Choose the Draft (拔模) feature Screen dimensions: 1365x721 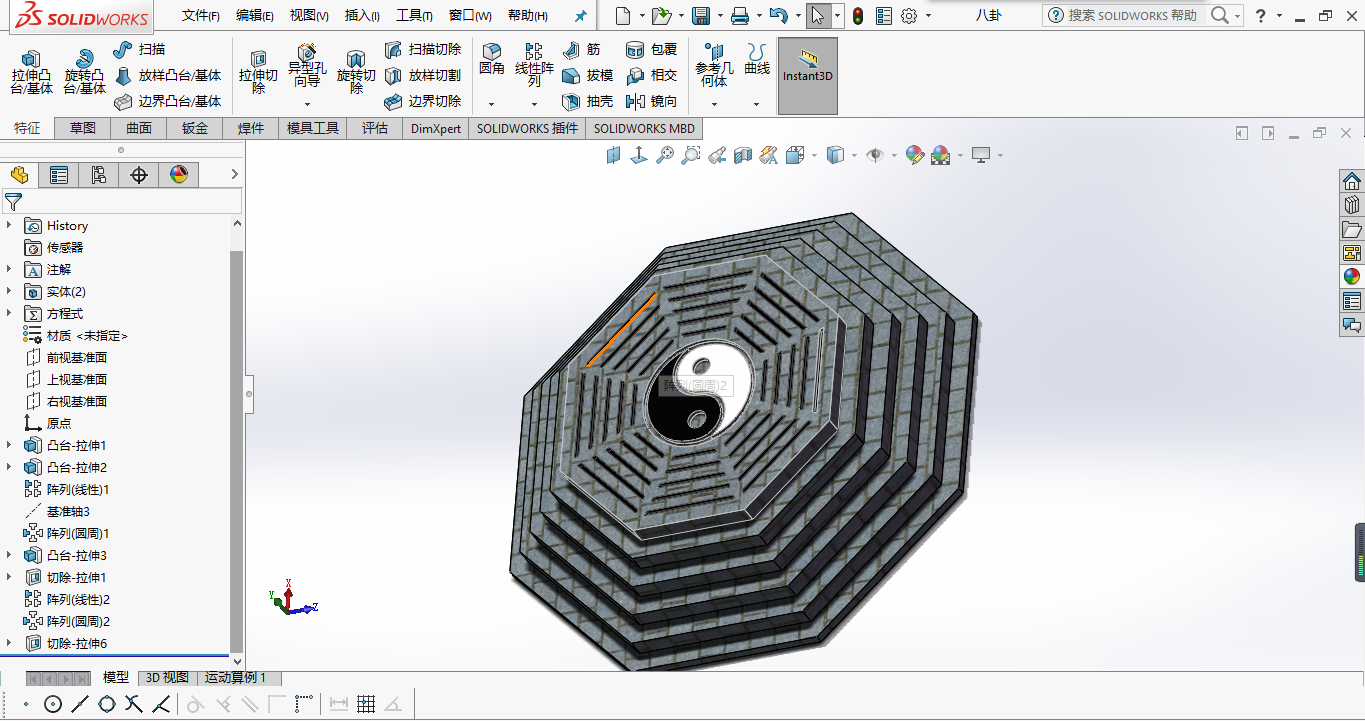click(x=588, y=75)
